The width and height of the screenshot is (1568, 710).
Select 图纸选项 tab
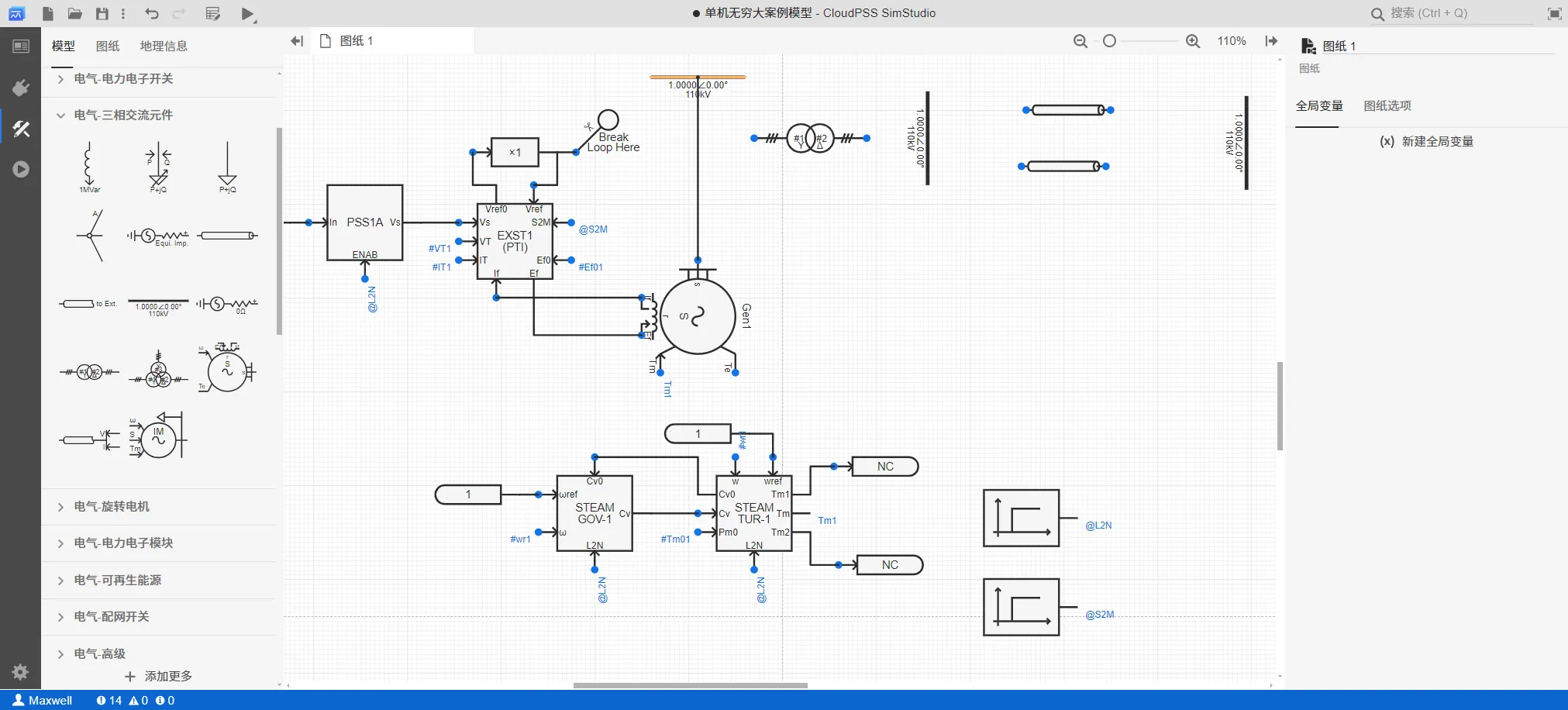click(x=1387, y=105)
